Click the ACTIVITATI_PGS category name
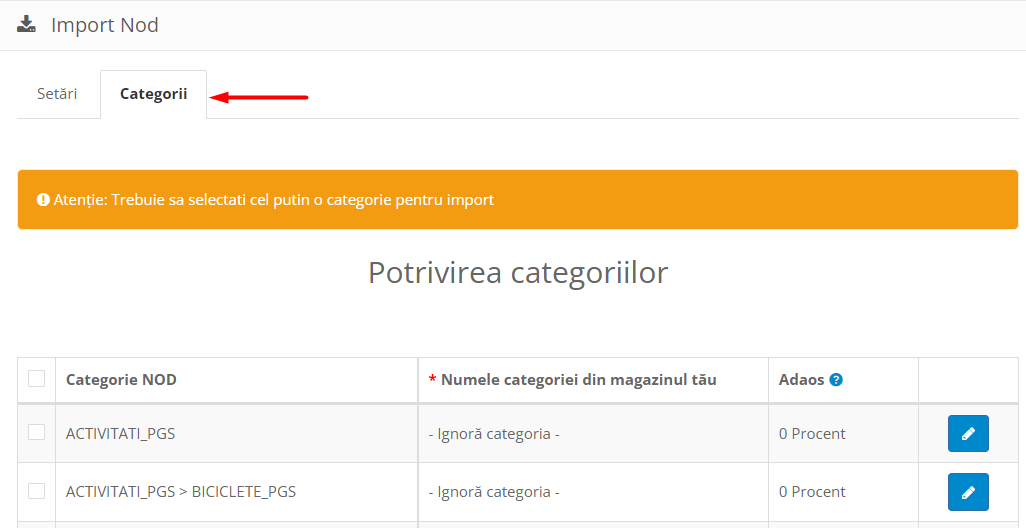This screenshot has width=1026, height=528. [x=120, y=434]
